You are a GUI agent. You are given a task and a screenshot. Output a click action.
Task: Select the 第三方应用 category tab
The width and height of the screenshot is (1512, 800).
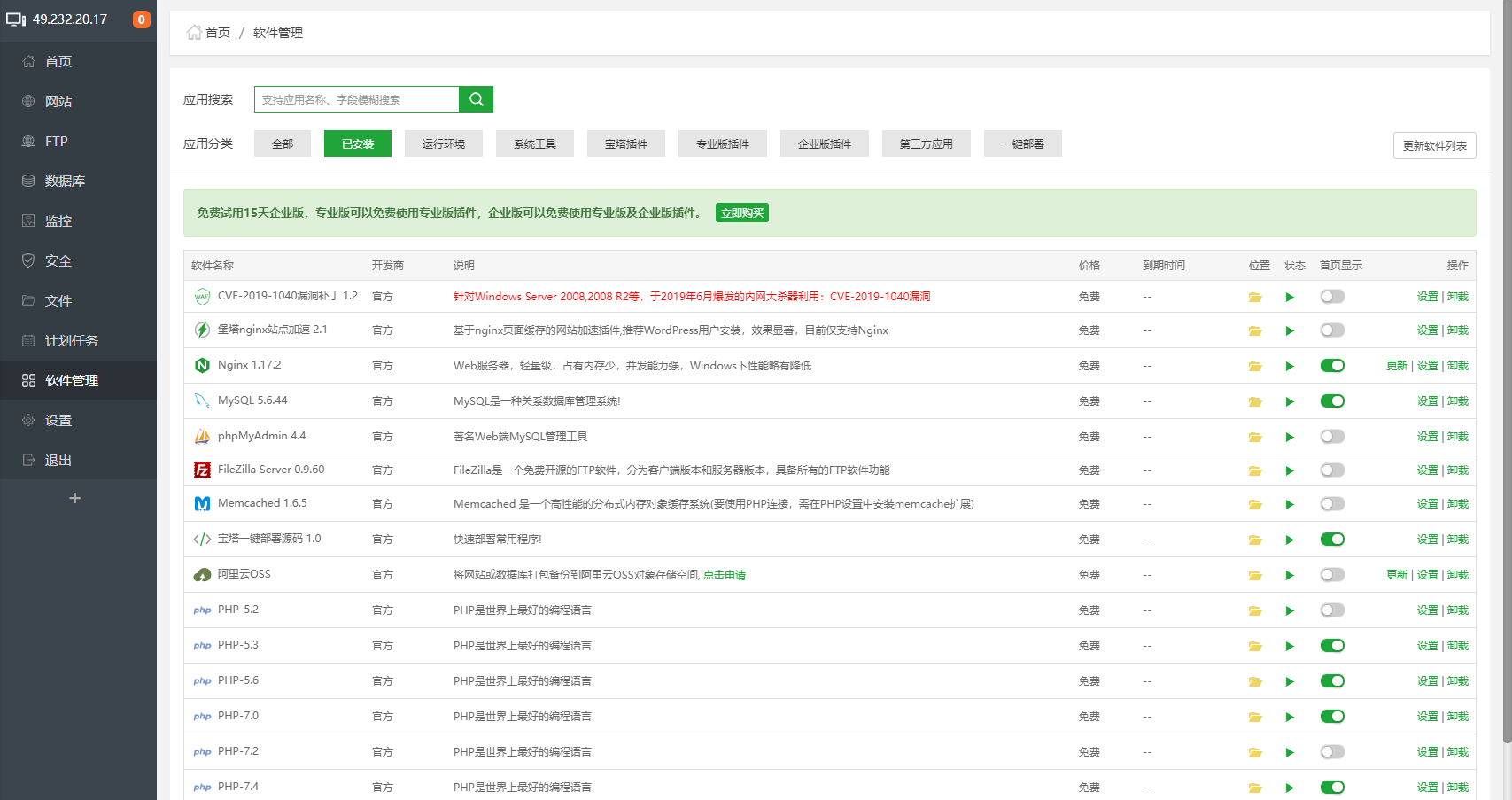point(927,144)
